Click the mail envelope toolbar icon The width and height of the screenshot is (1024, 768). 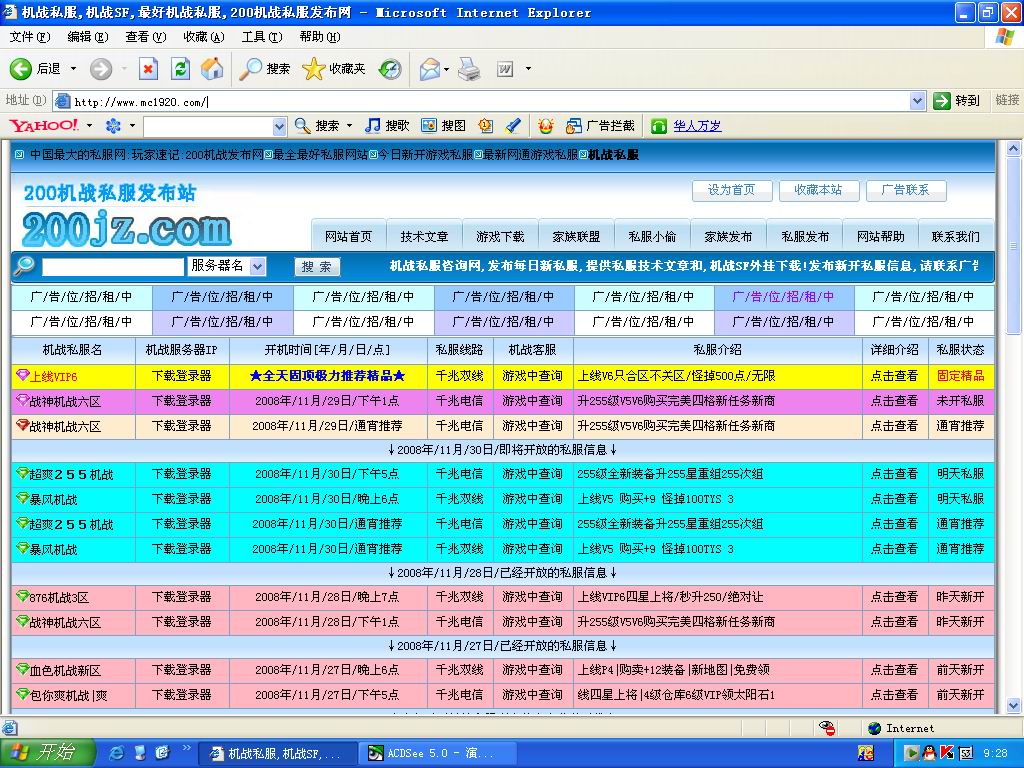point(428,69)
